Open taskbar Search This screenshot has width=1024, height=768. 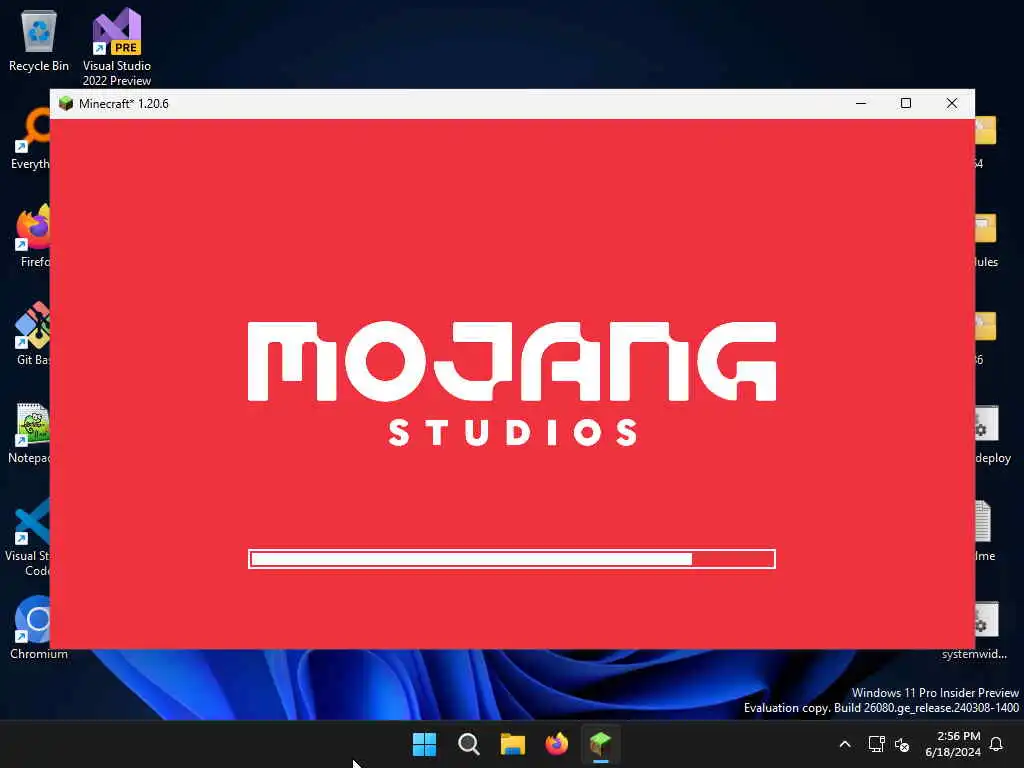click(x=468, y=744)
